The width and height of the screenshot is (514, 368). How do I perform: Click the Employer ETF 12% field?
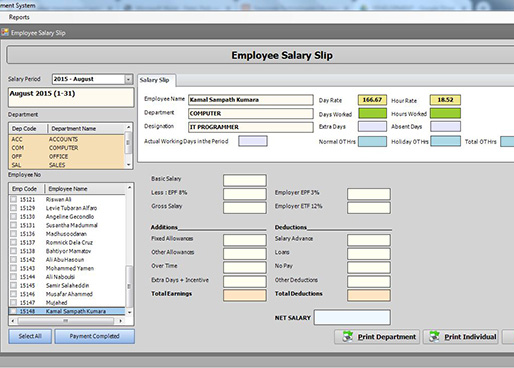click(369, 208)
